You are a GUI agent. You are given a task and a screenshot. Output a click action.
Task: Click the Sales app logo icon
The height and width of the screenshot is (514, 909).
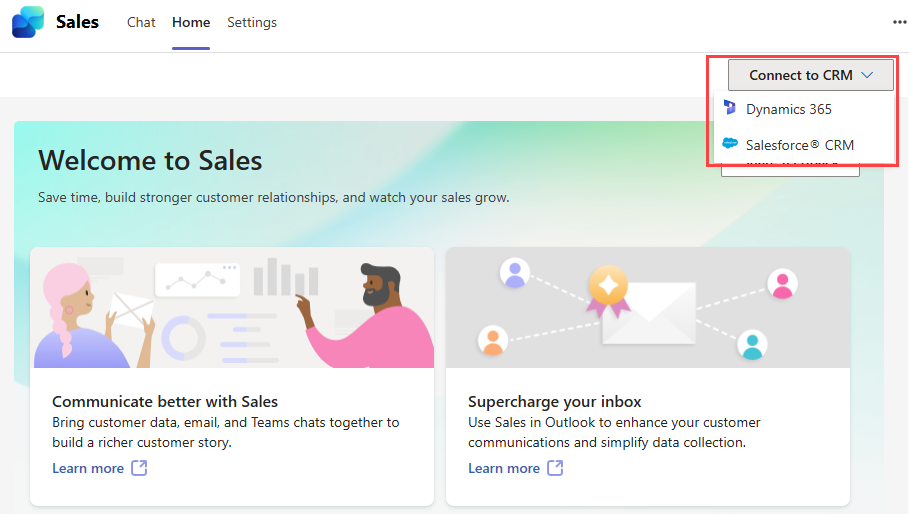click(28, 21)
